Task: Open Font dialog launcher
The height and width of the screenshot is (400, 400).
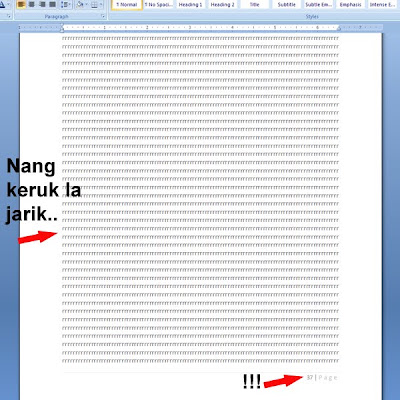Action: [9, 16]
